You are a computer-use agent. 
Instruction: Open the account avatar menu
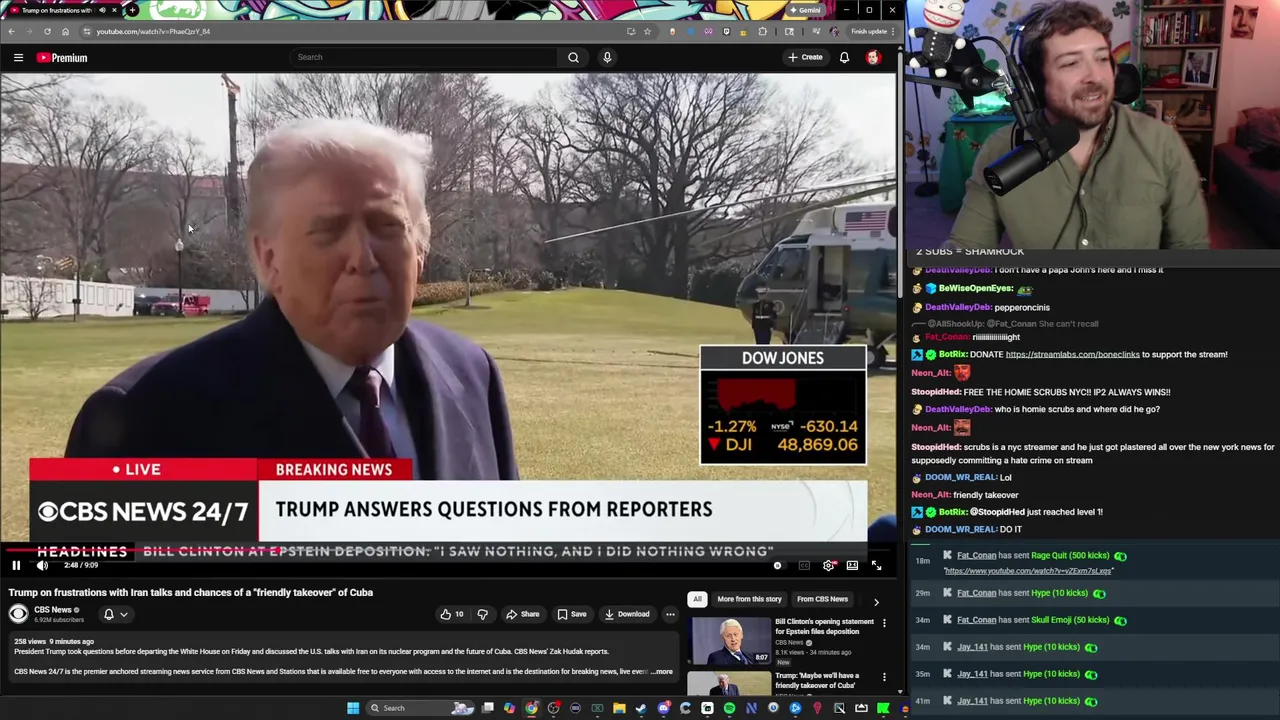873,57
